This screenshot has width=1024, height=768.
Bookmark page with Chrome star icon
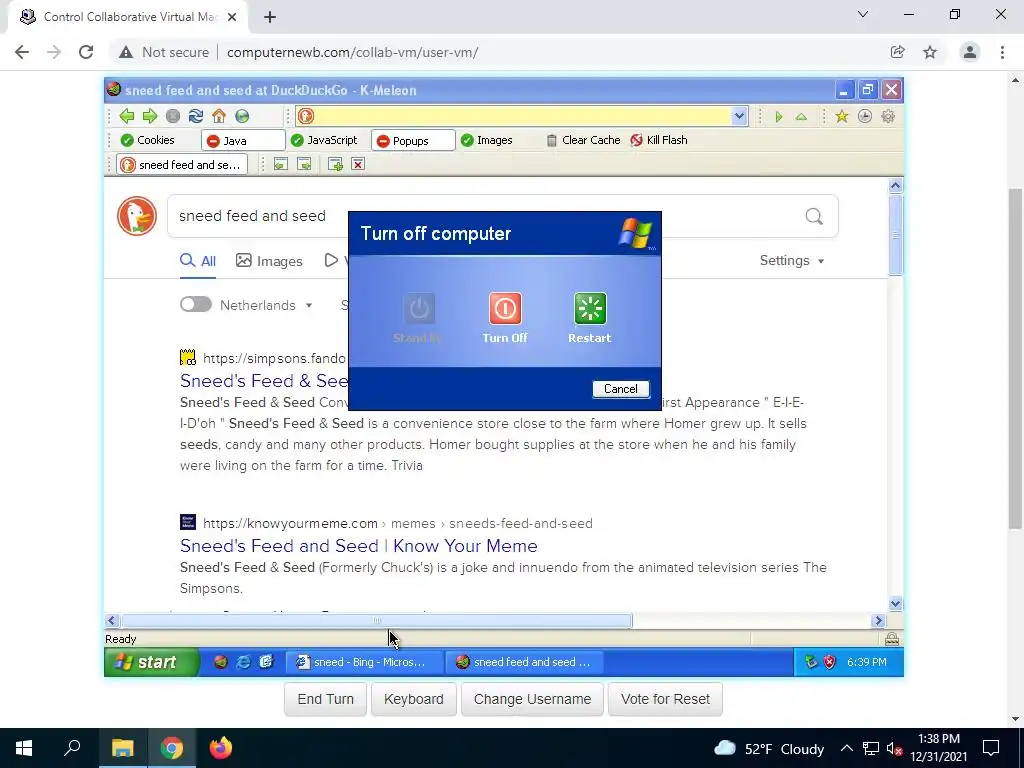[x=930, y=52]
